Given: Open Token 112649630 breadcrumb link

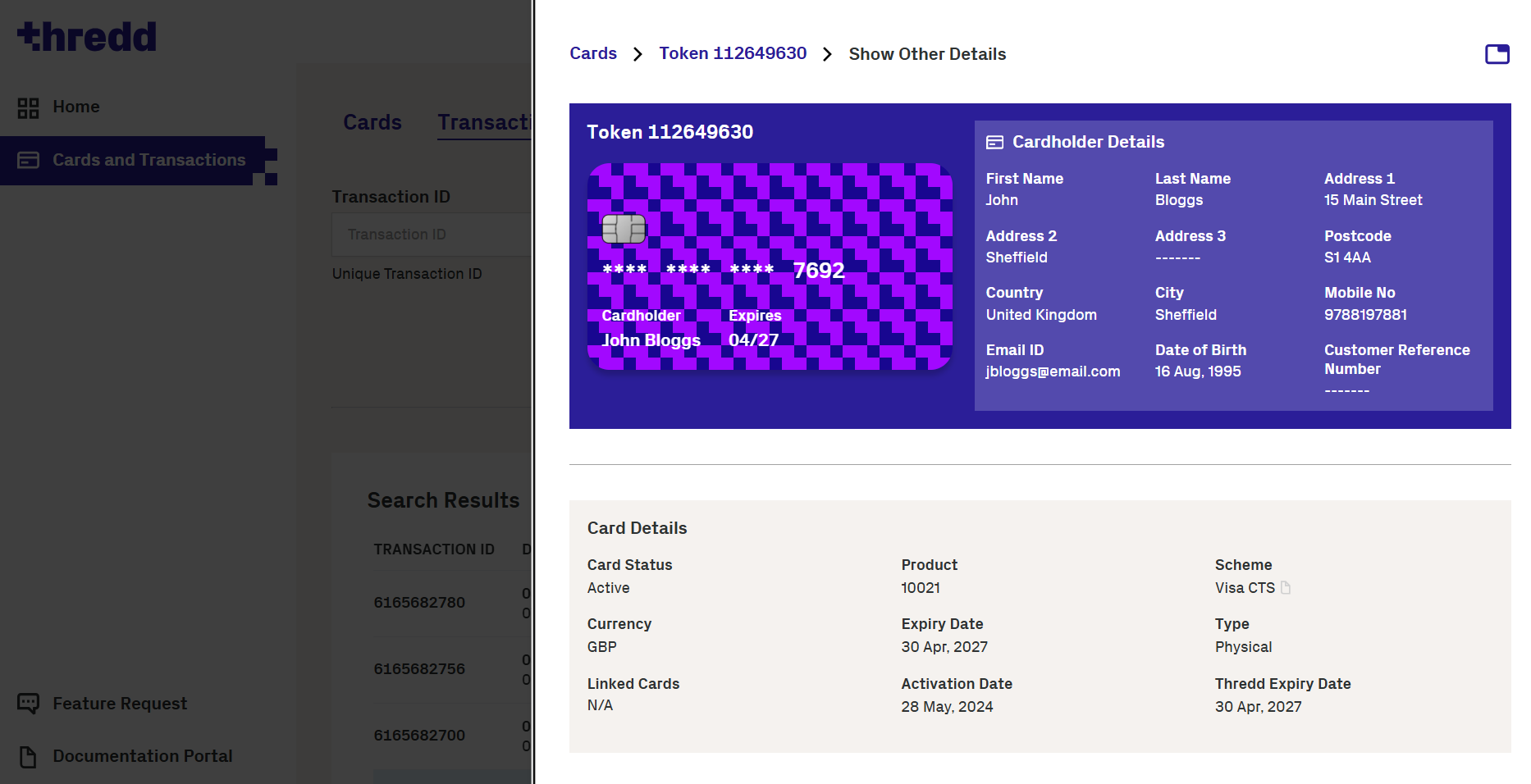Looking at the screenshot, I should point(732,53).
